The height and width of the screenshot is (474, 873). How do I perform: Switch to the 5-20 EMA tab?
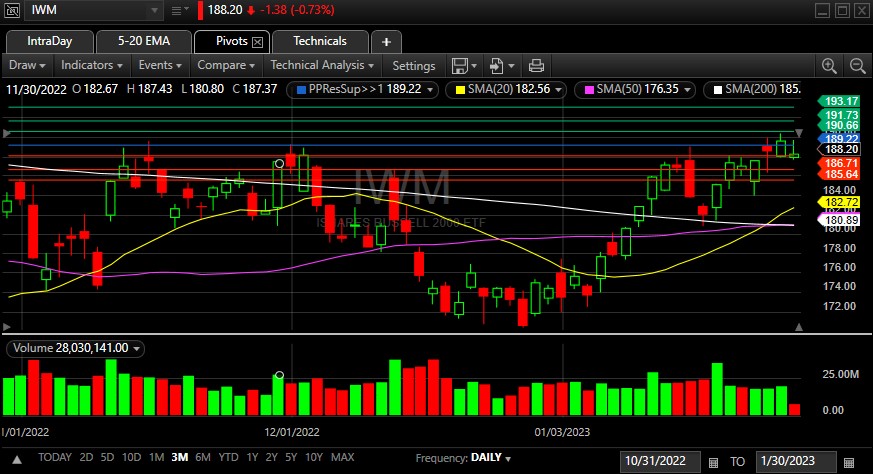pyautogui.click(x=143, y=41)
